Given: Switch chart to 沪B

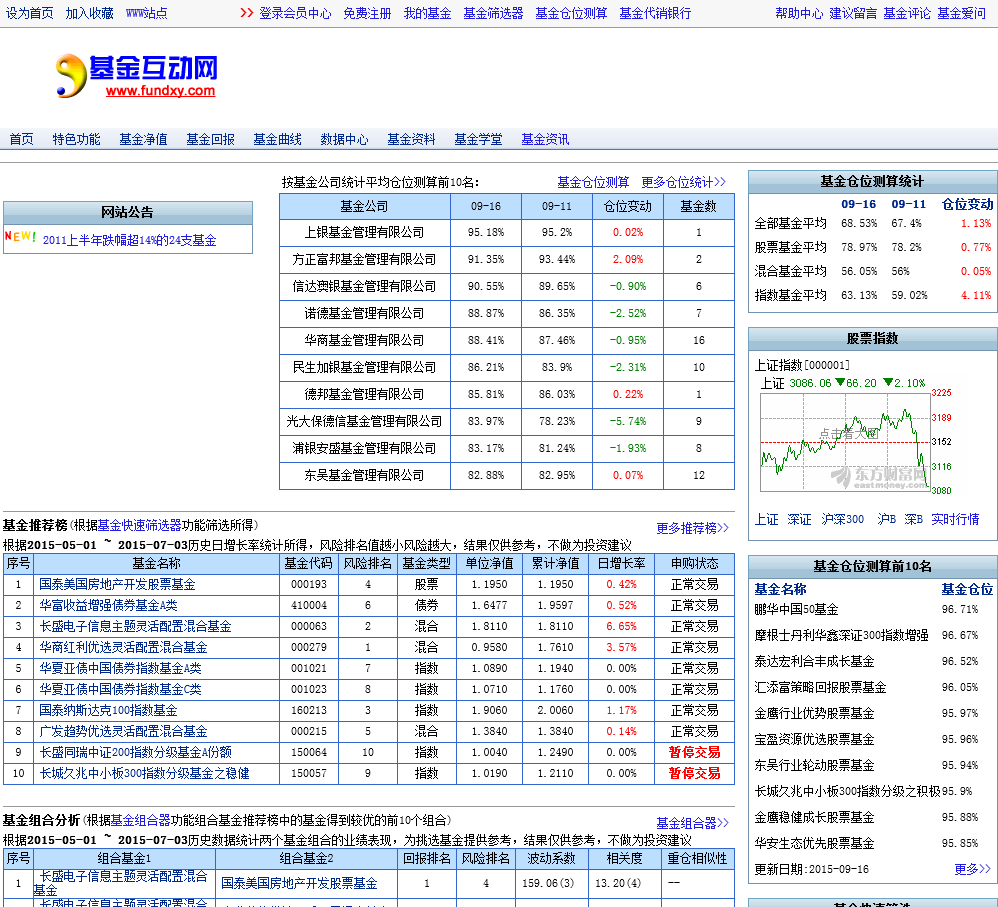Looking at the screenshot, I should click(x=887, y=519).
